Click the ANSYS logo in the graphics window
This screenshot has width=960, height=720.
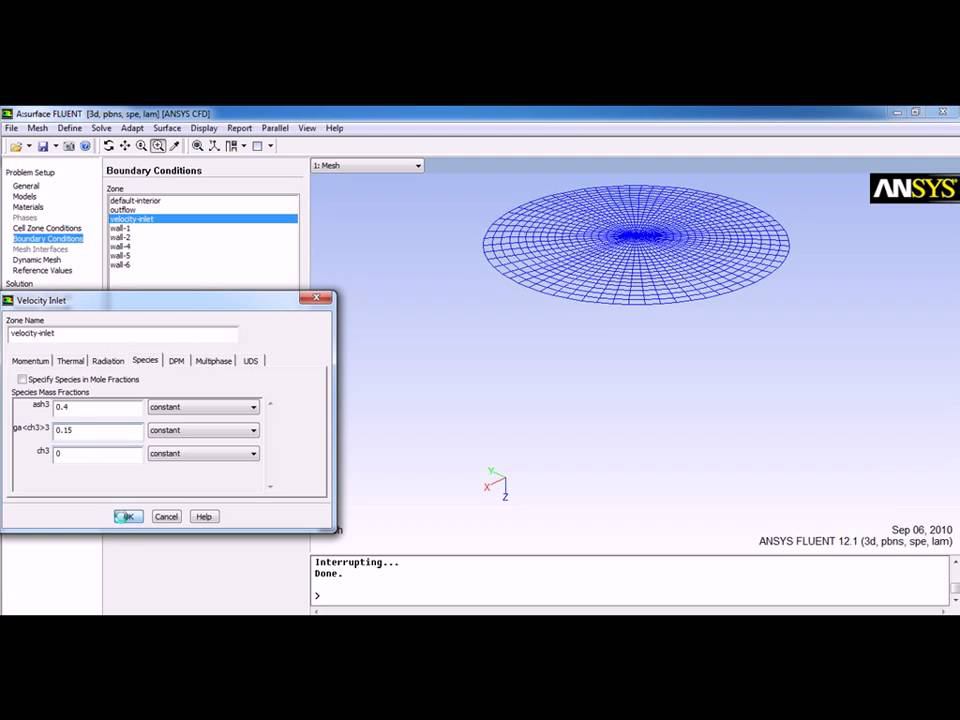pos(915,188)
